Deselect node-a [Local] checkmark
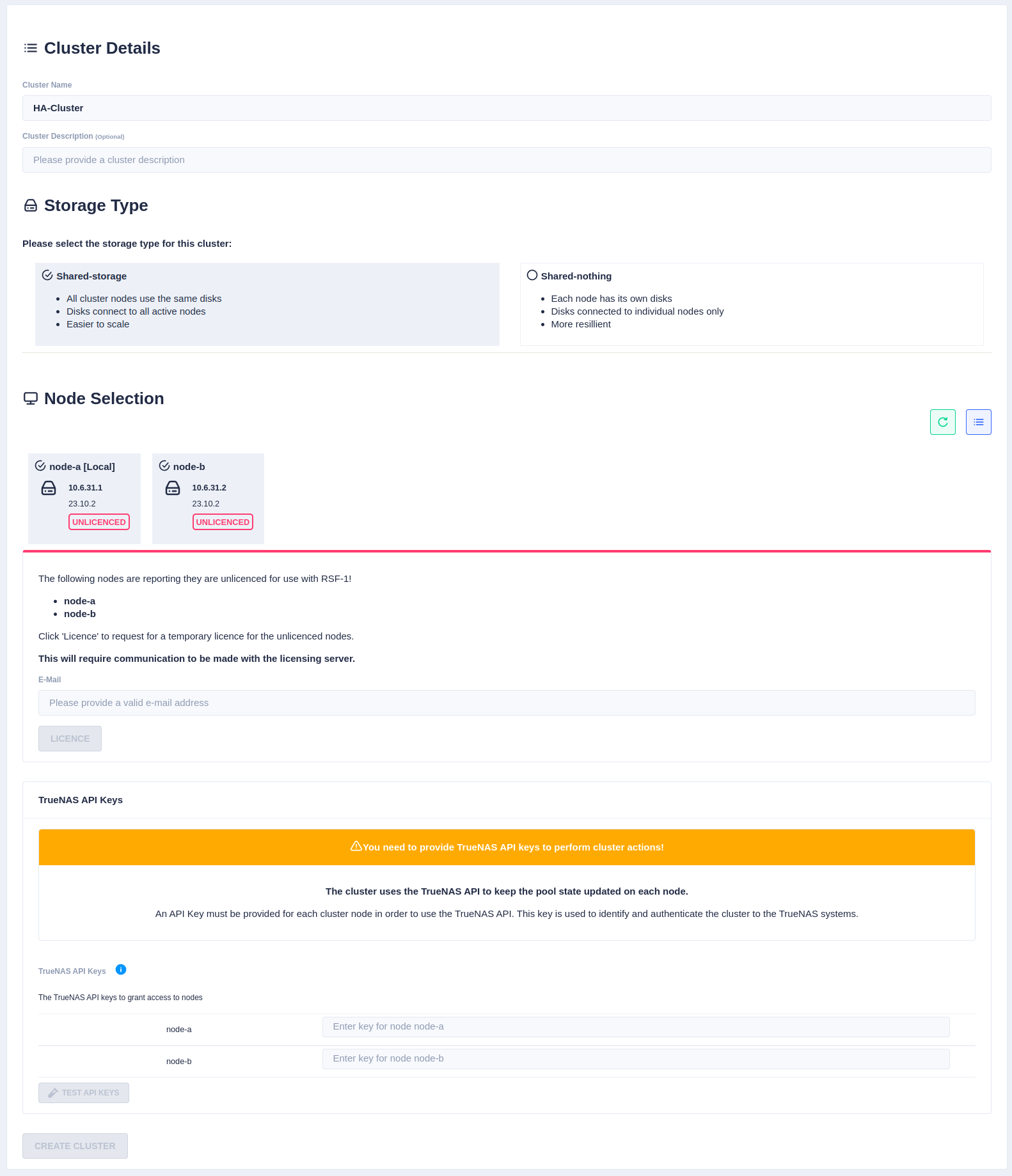The image size is (1012, 1176). tap(40, 466)
